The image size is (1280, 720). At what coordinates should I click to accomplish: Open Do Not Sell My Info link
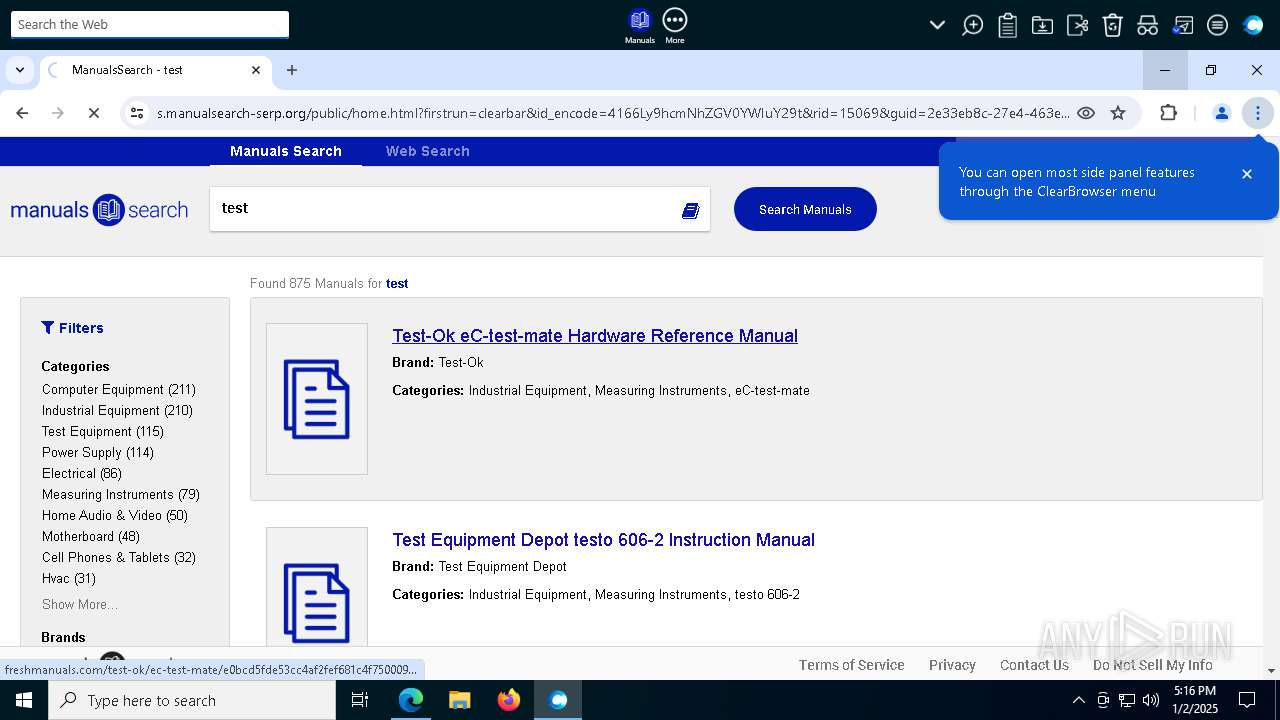pos(1153,665)
